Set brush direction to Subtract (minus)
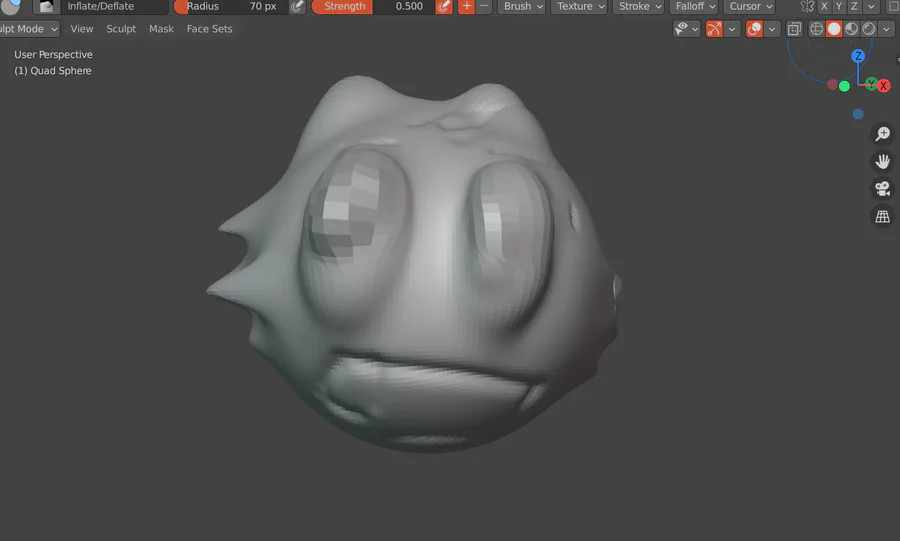The width and height of the screenshot is (900, 541). pos(484,6)
